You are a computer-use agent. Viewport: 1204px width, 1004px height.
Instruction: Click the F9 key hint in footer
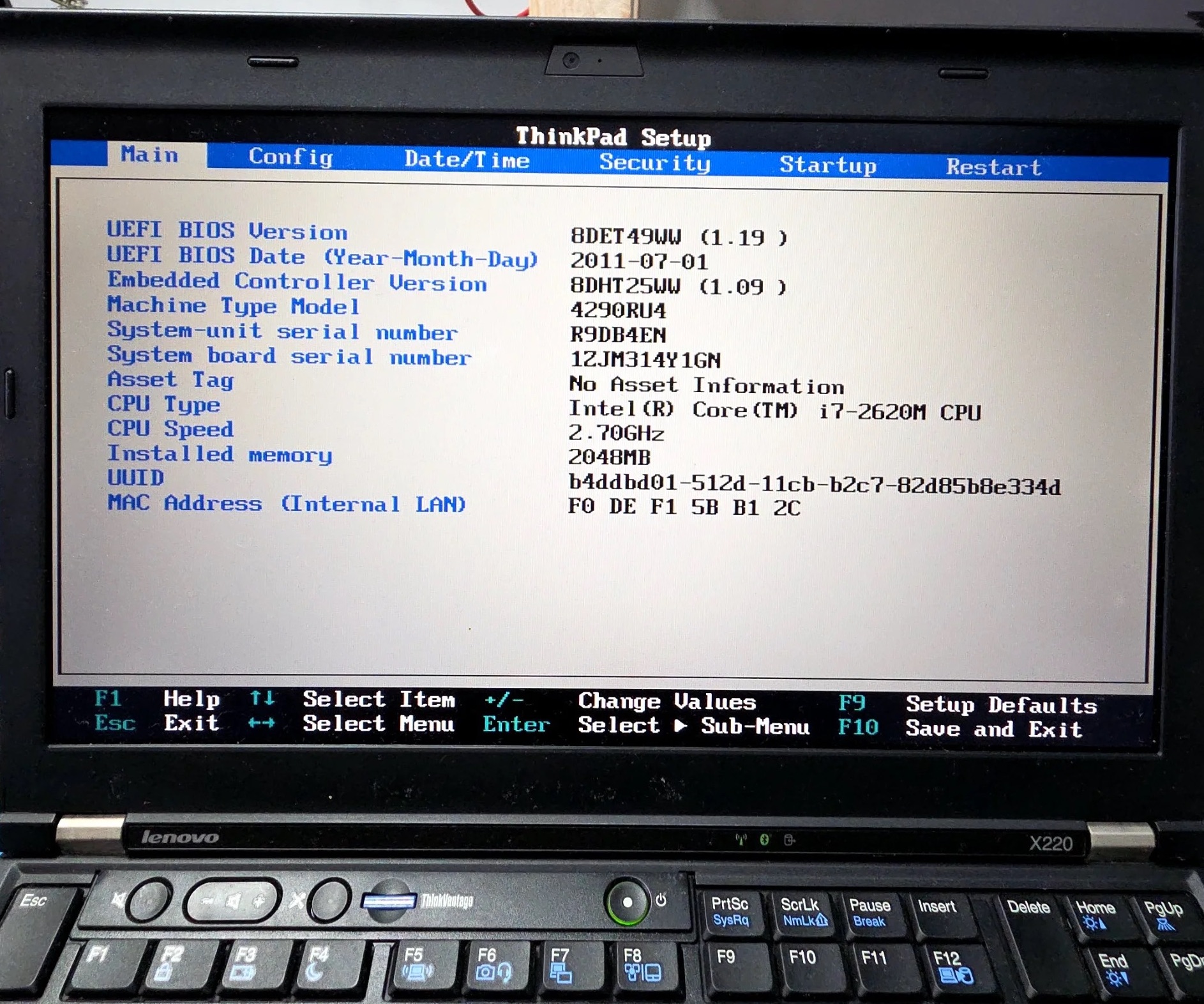(x=852, y=703)
